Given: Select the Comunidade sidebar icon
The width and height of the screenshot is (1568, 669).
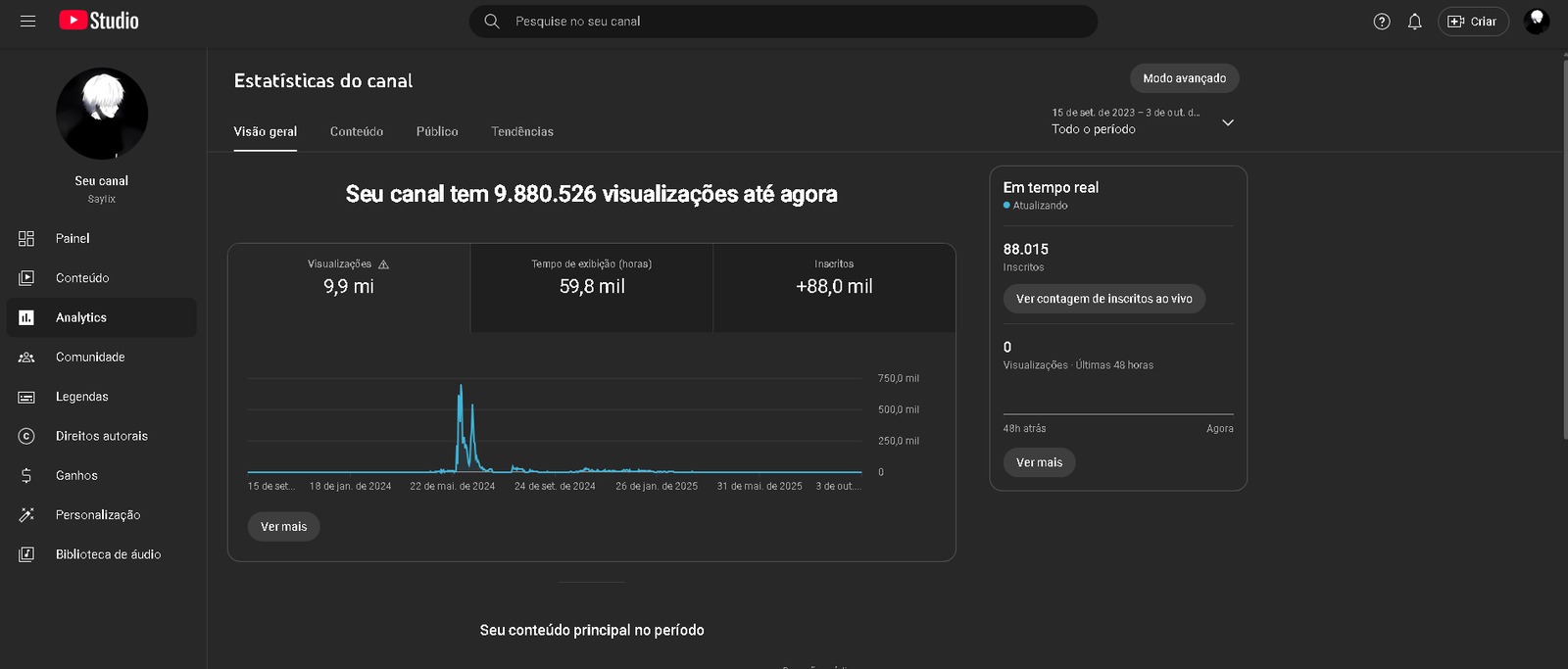Looking at the screenshot, I should tap(26, 358).
